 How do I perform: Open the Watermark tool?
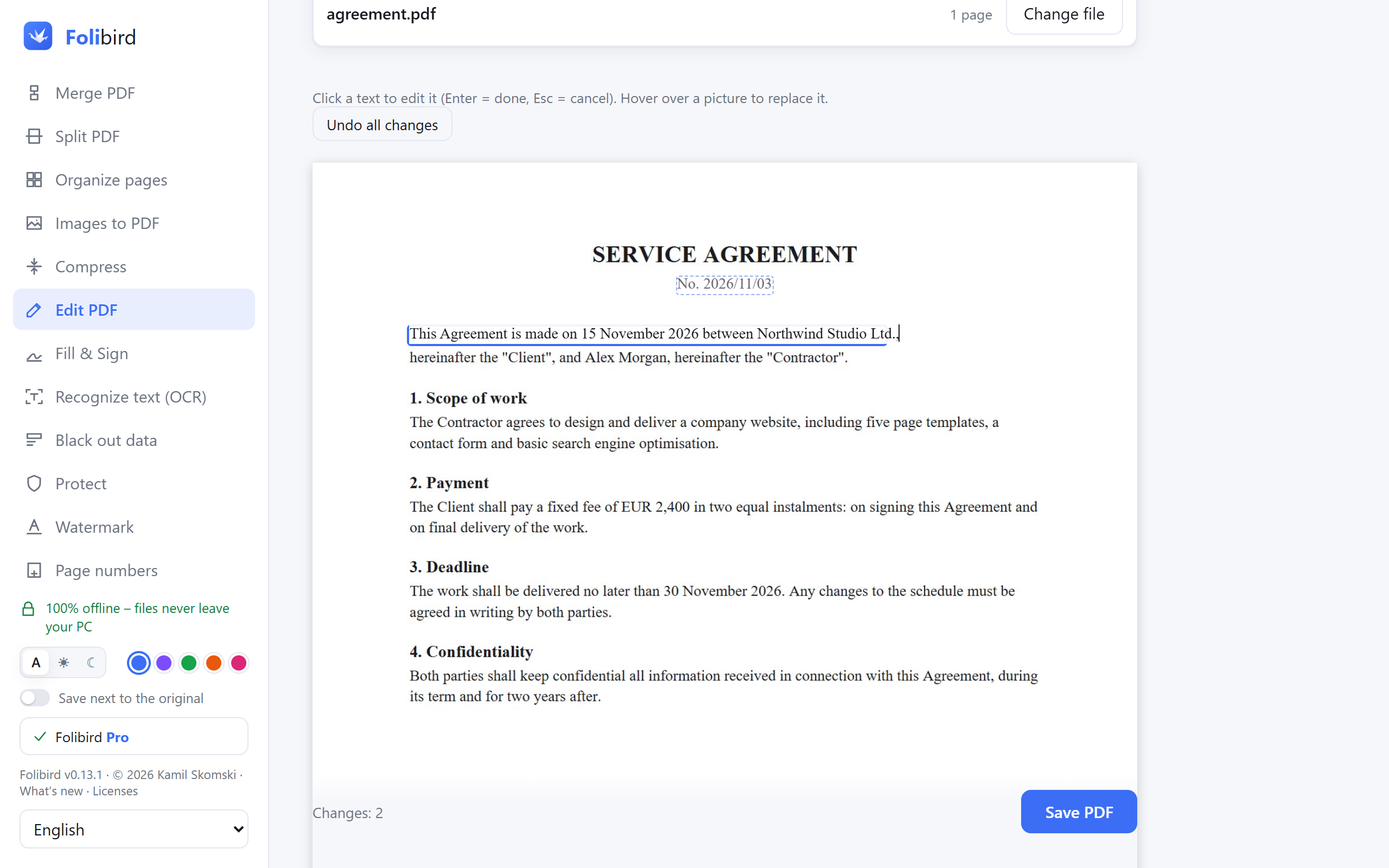click(133, 527)
